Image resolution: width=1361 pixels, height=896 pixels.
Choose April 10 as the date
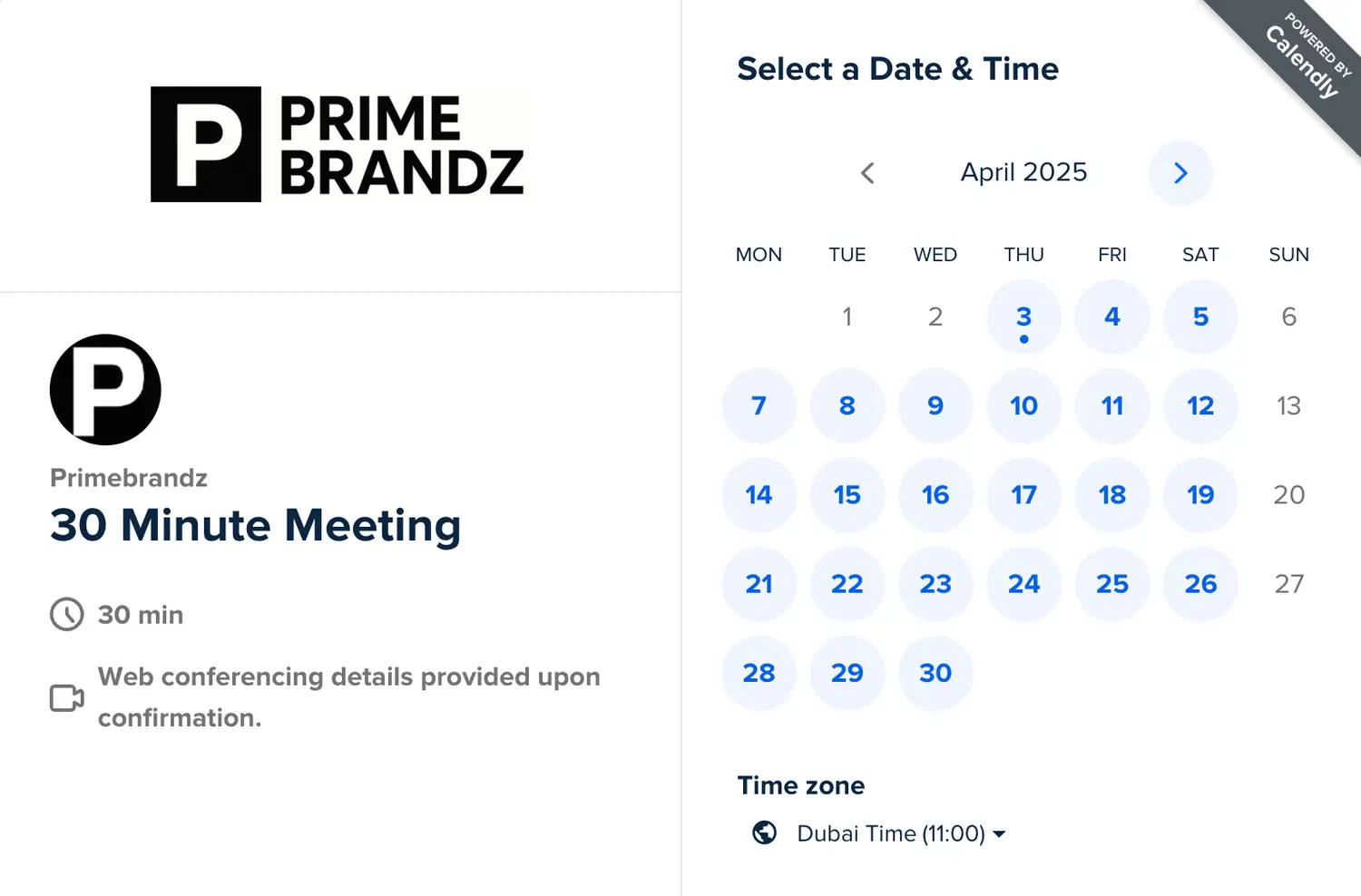(1023, 405)
